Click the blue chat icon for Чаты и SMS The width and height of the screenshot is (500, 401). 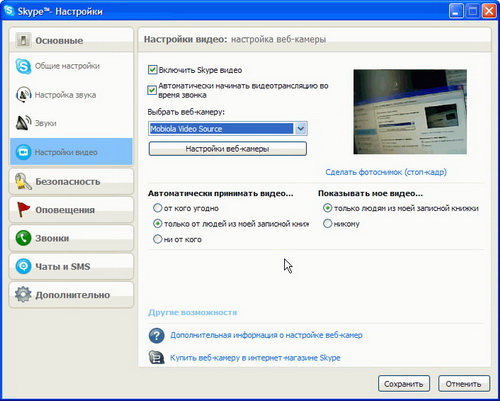pos(23,267)
